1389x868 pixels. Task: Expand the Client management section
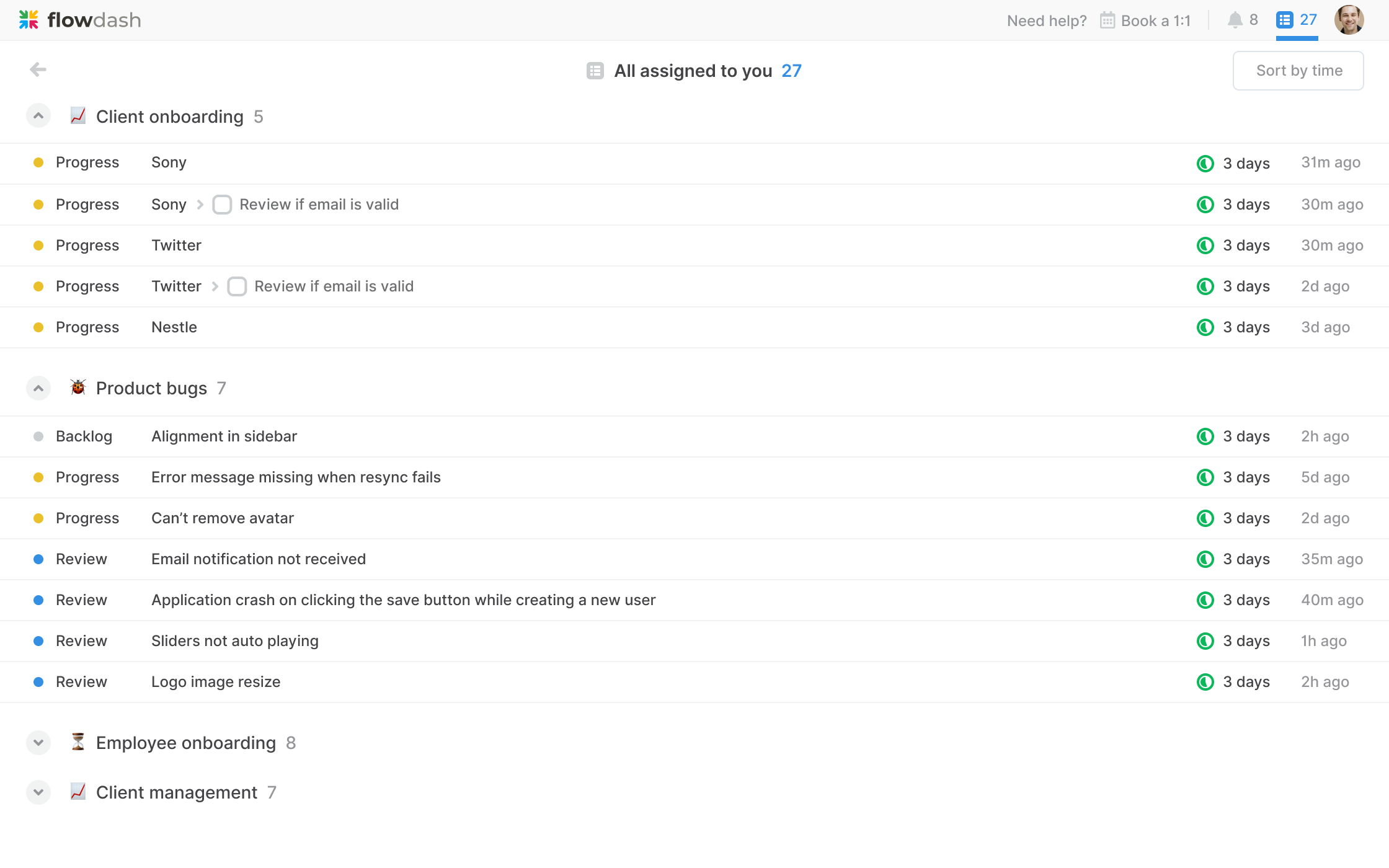click(38, 792)
